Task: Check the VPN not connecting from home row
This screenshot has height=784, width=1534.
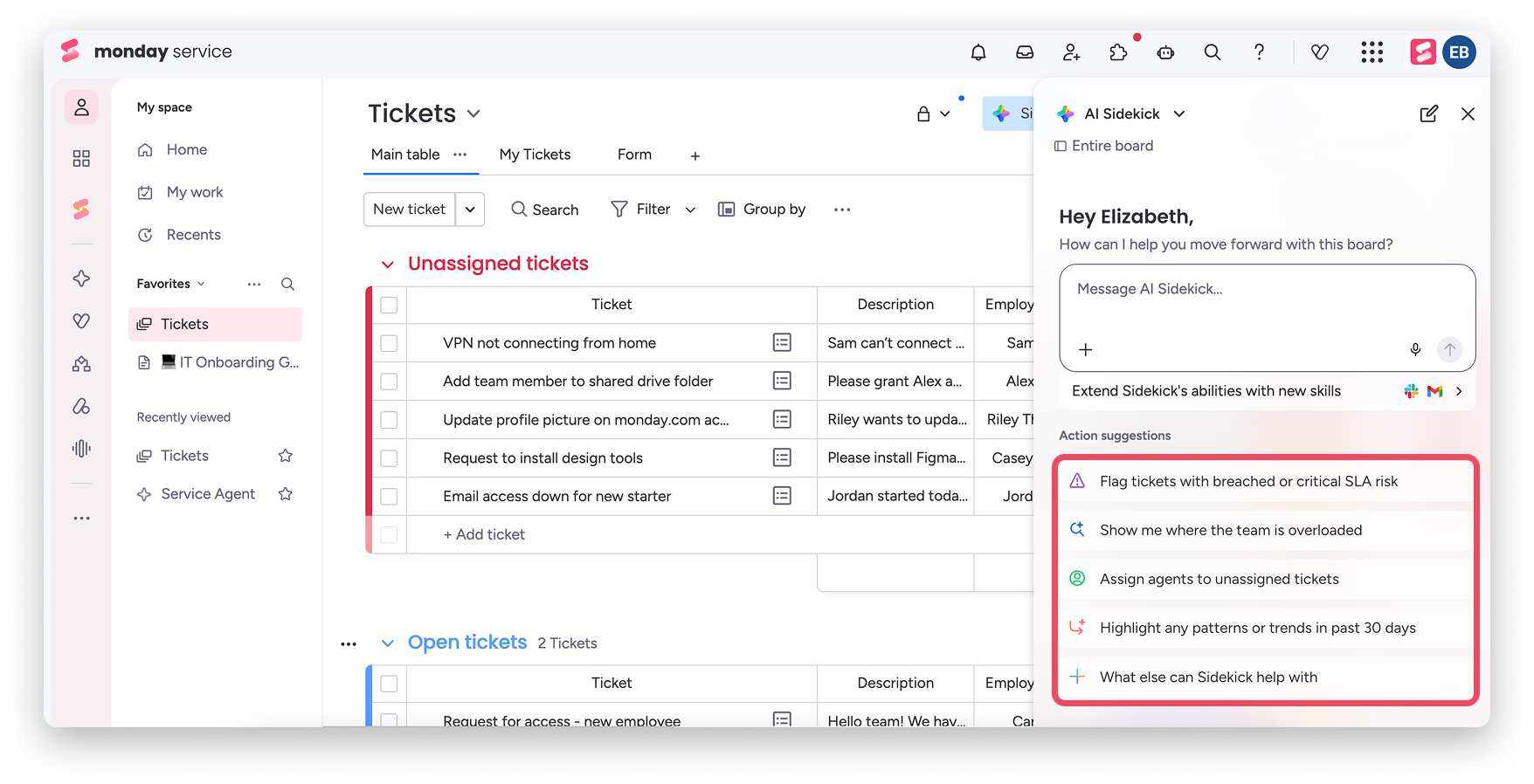Action: 389,343
